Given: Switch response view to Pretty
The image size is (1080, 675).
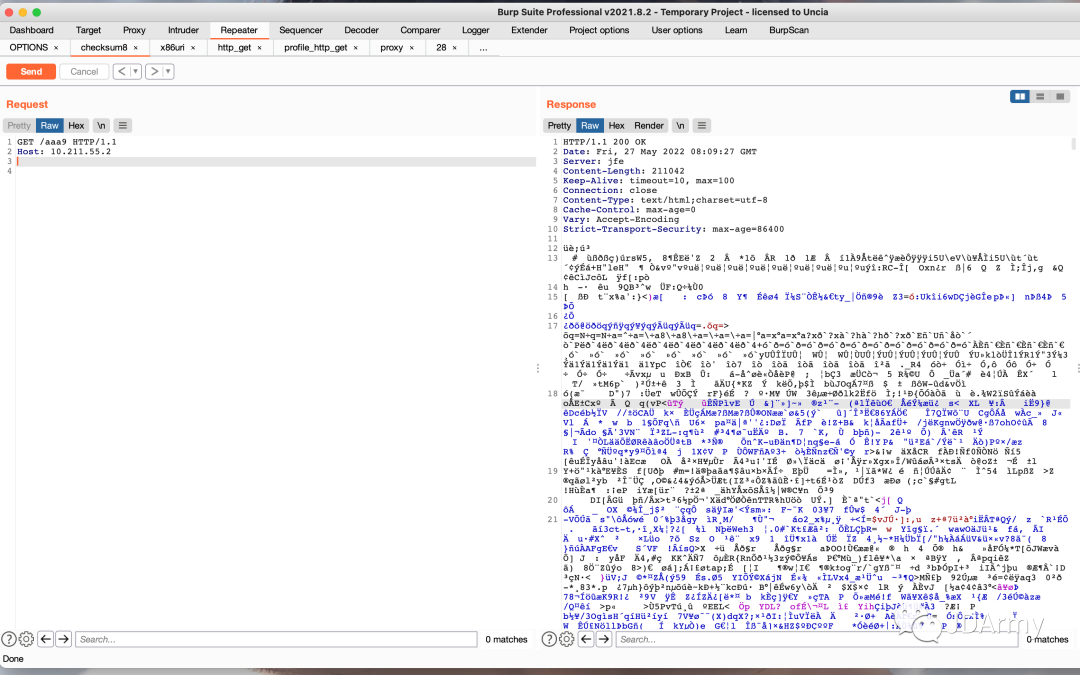Looking at the screenshot, I should click(x=559, y=125).
